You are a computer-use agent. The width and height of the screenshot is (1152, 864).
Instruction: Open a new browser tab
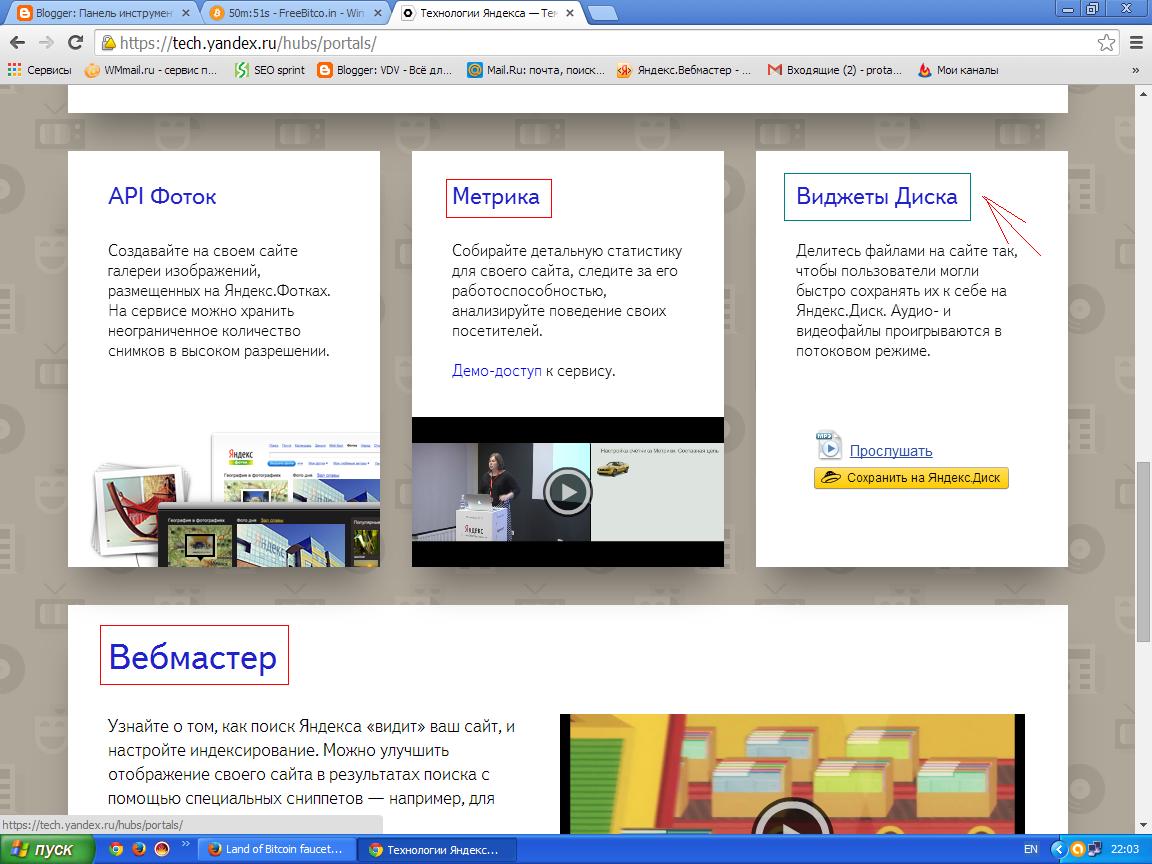(603, 13)
